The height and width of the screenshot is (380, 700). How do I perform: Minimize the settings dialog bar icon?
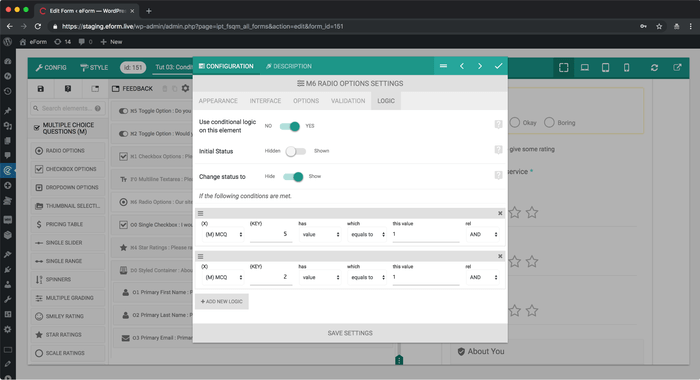(x=443, y=66)
